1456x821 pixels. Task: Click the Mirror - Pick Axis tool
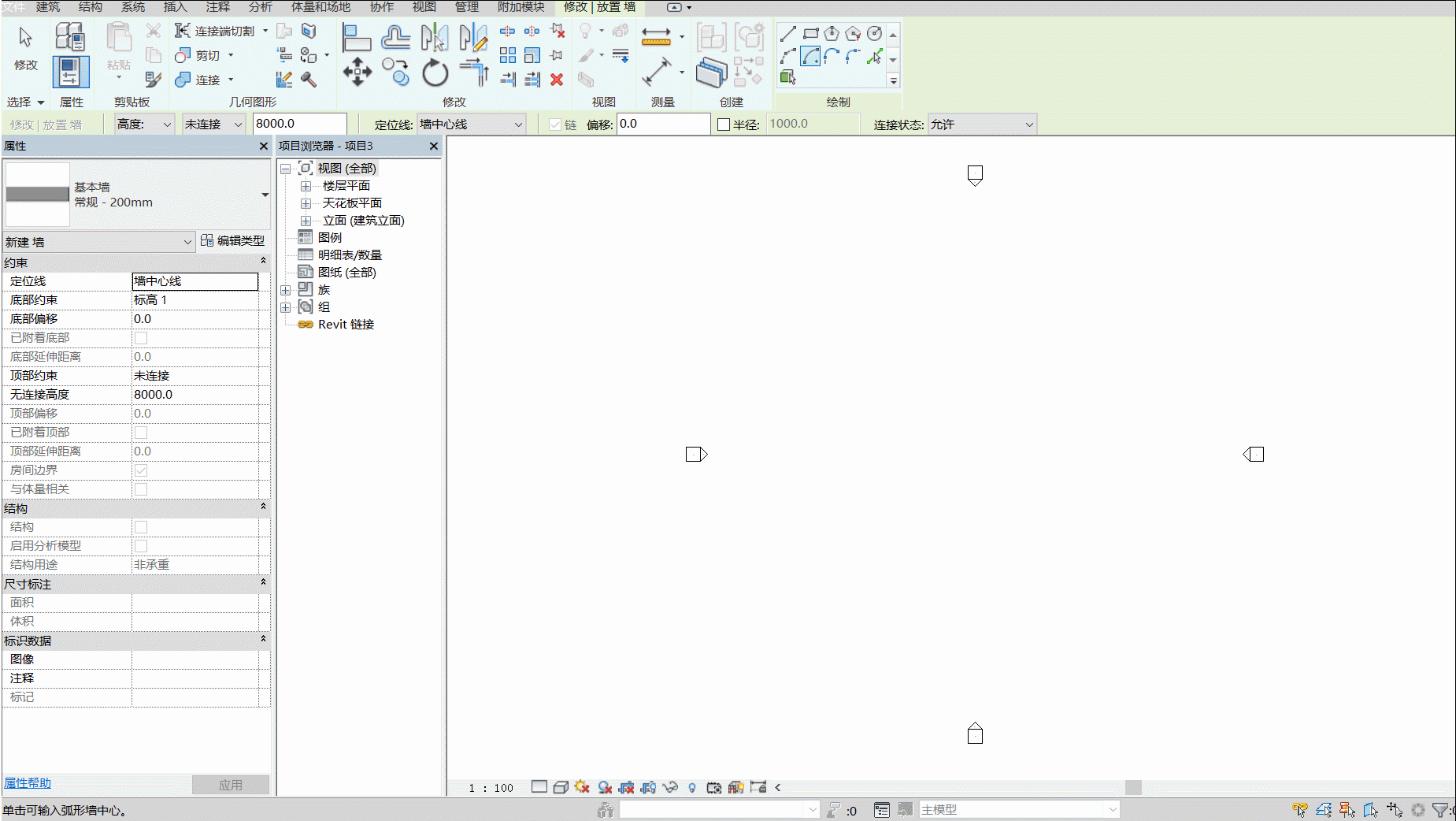pyautogui.click(x=435, y=37)
